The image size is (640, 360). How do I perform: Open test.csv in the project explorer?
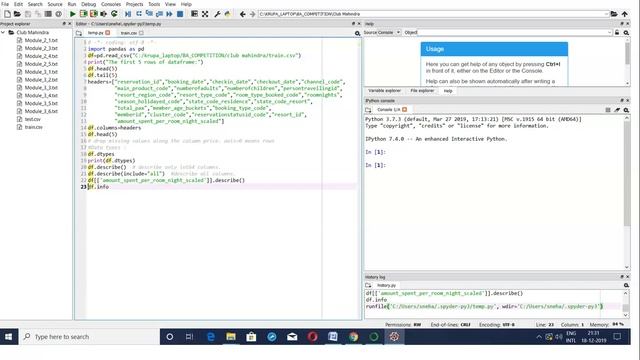point(32,119)
